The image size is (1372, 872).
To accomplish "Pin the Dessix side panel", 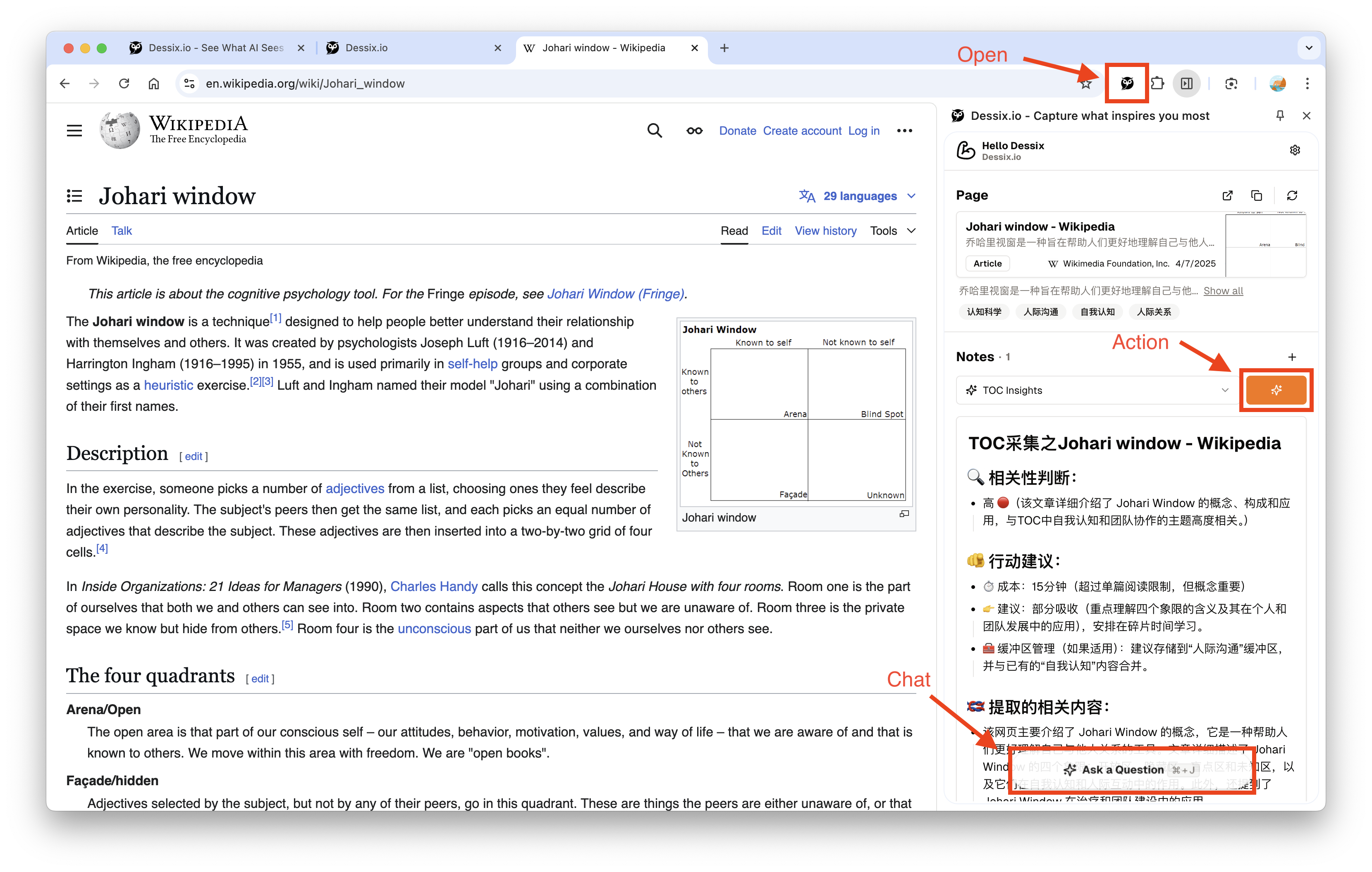I will point(1280,116).
